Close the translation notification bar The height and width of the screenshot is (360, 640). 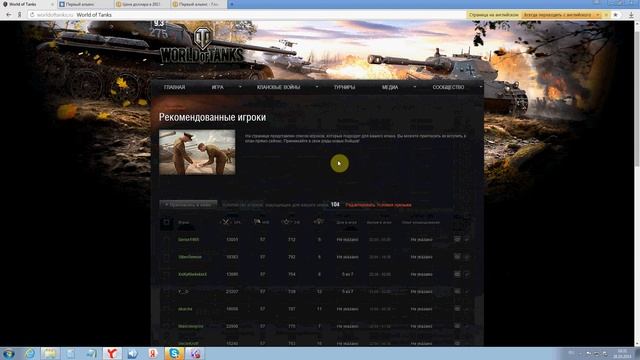click(606, 15)
